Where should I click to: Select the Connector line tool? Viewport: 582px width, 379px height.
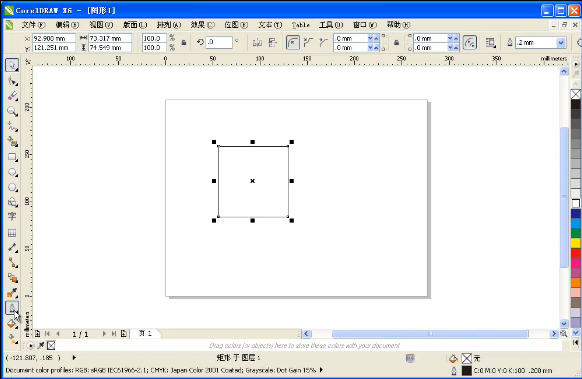(12, 263)
